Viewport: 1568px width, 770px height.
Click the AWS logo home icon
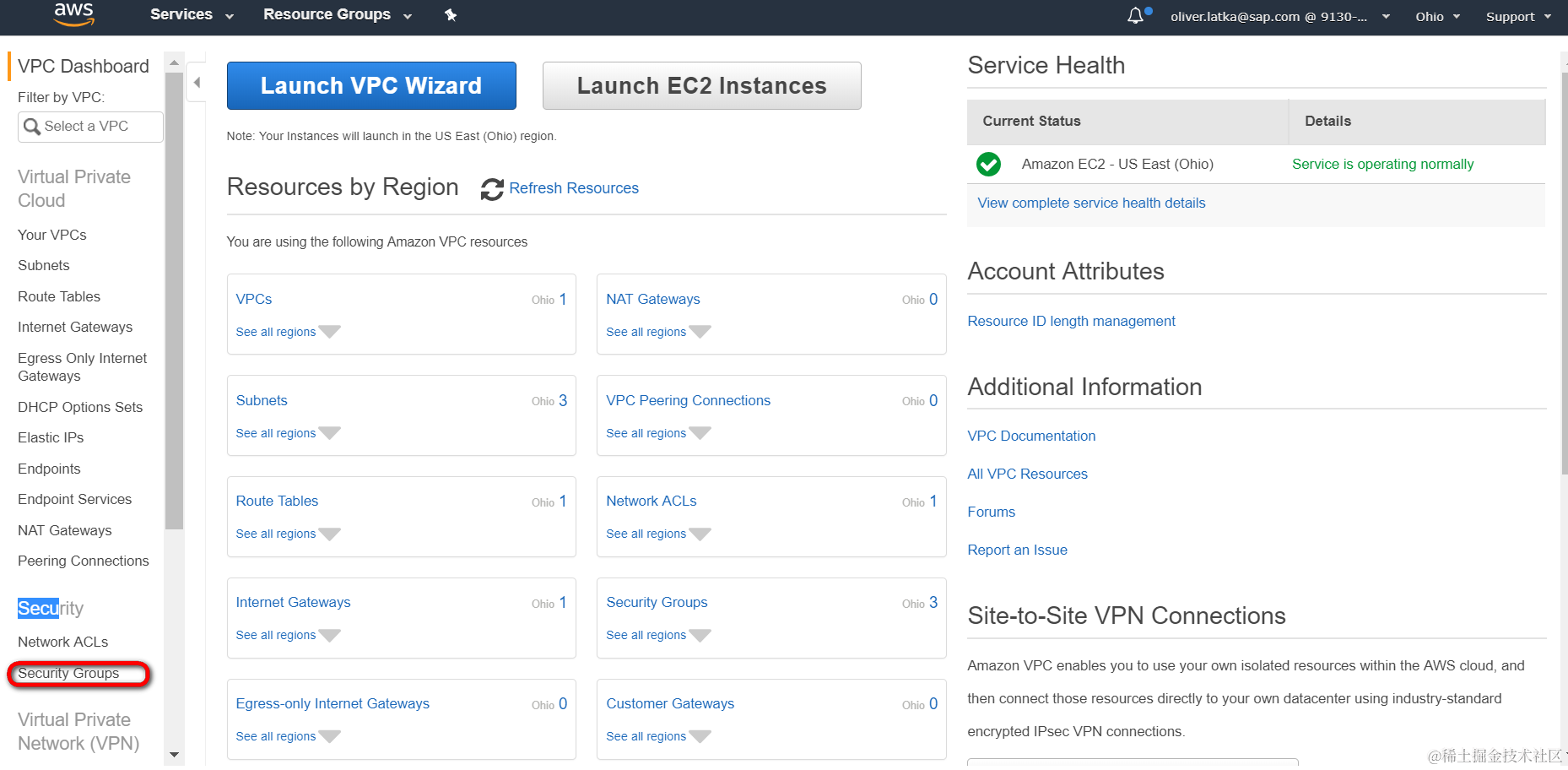coord(74,14)
